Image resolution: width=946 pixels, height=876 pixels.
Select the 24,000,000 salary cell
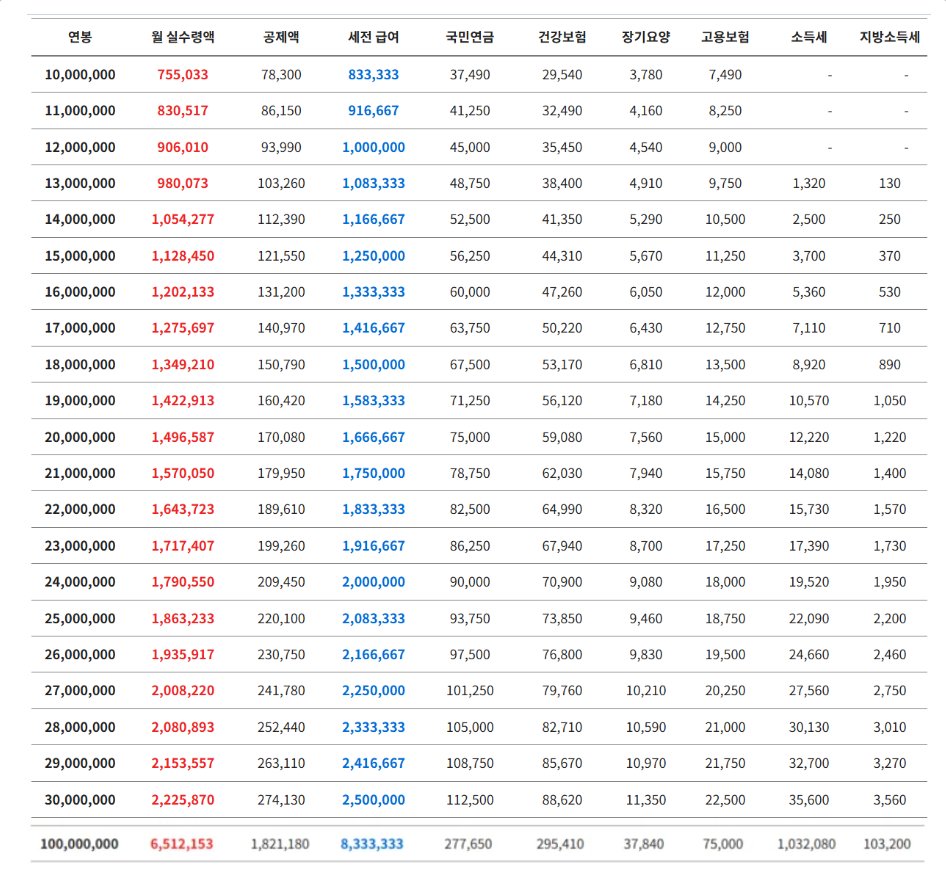tap(80, 582)
